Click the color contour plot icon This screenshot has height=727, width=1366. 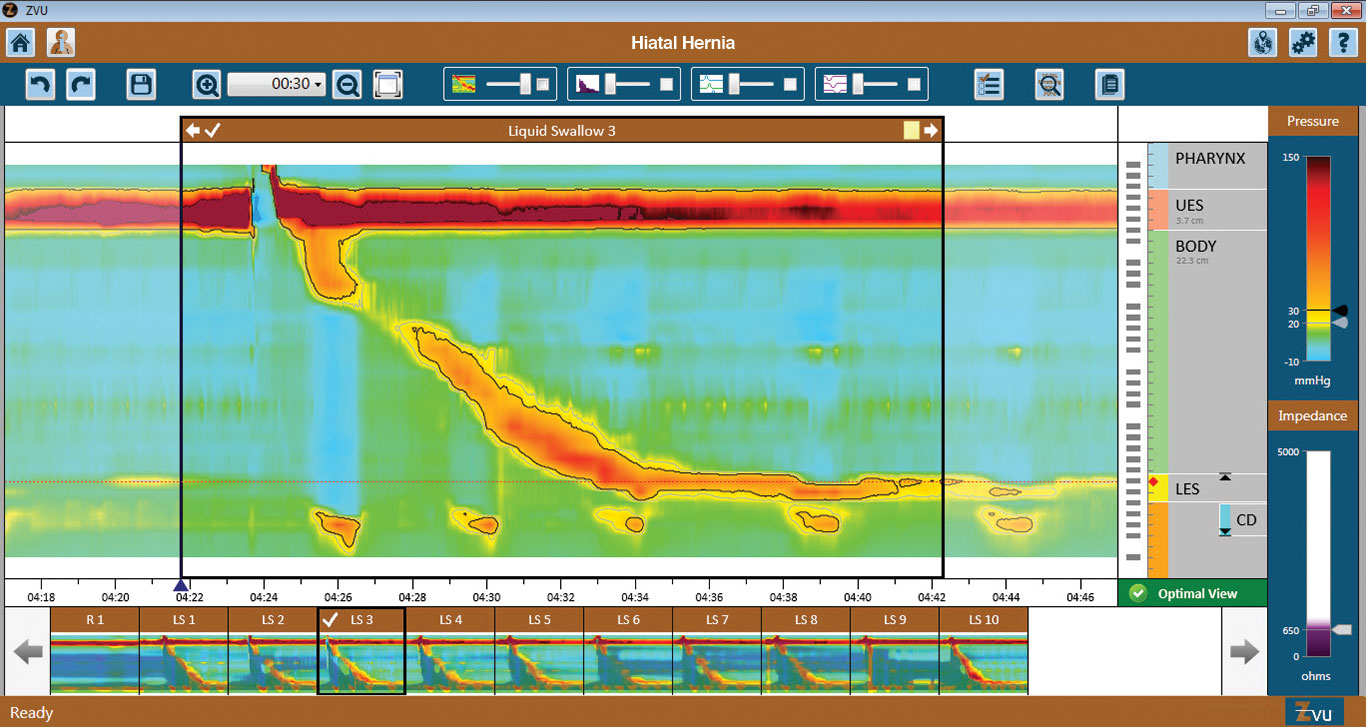pyautogui.click(x=464, y=85)
